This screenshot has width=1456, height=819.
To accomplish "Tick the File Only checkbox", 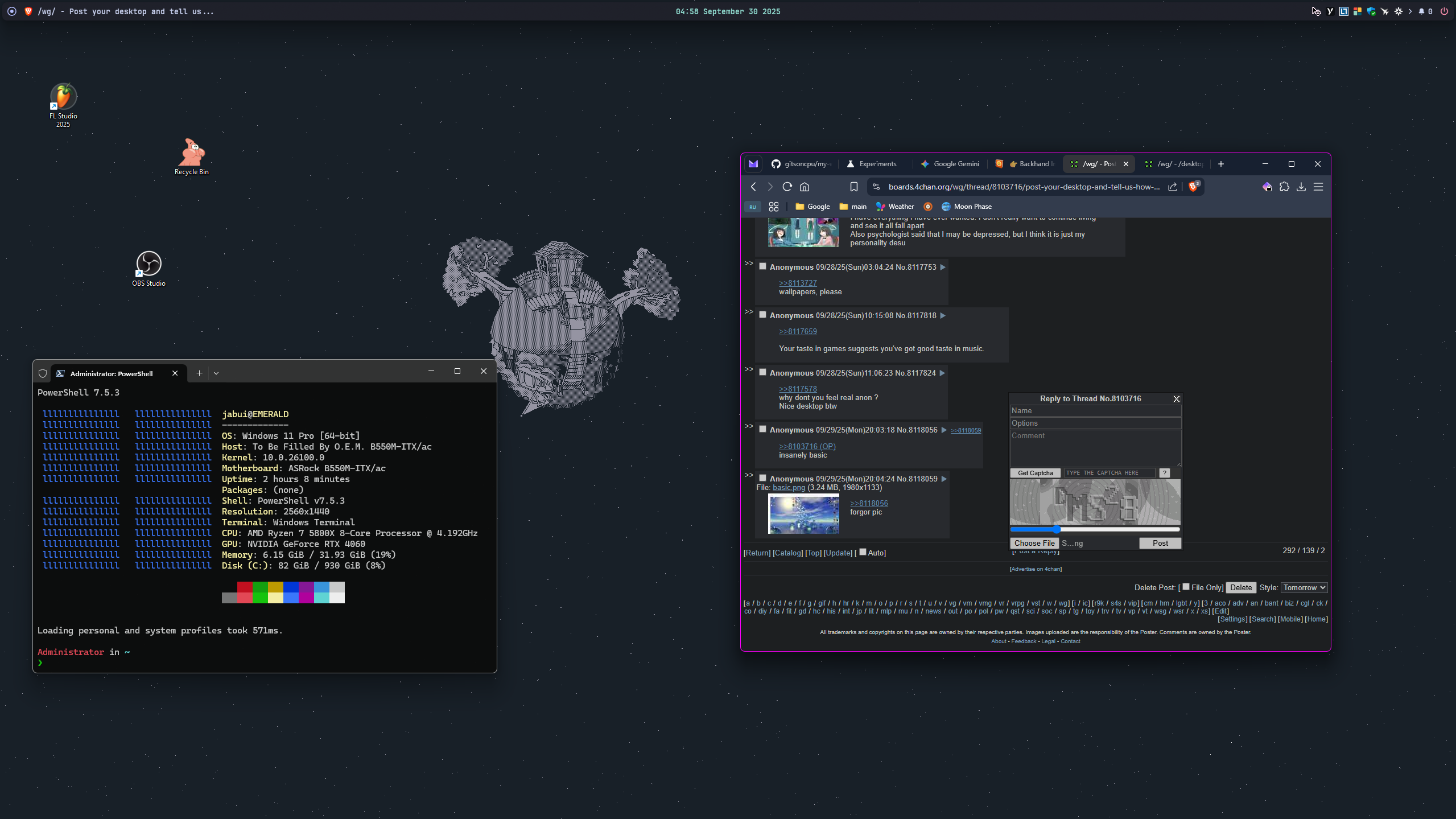I will pyautogui.click(x=1186, y=587).
